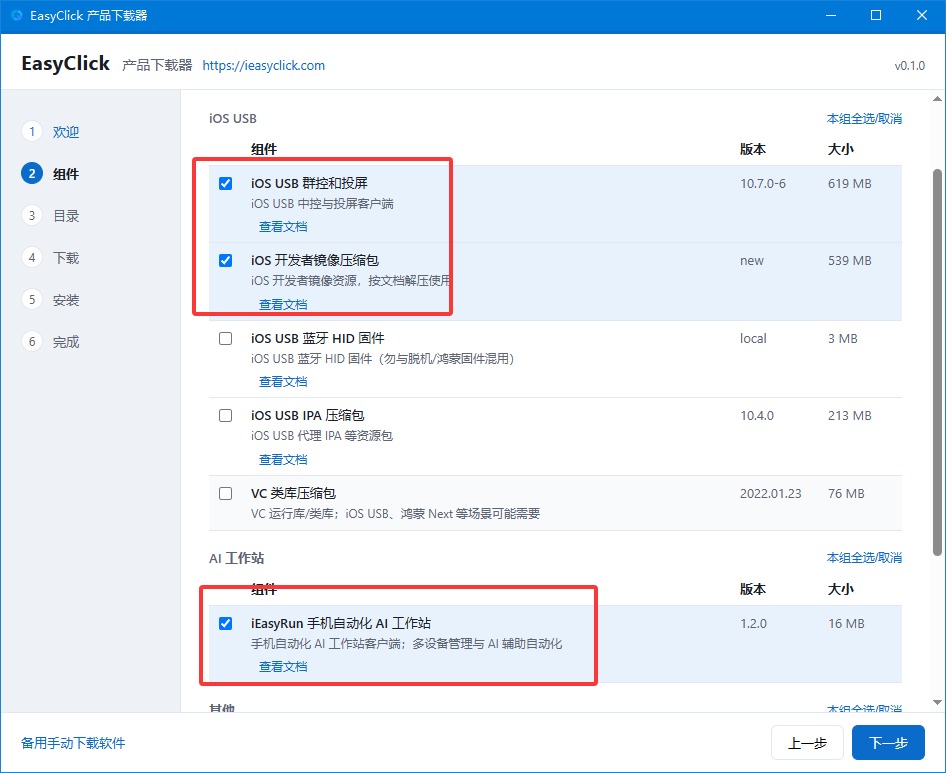Open 查看文档 under iOS USB 群控和投屏
This screenshot has height=773, width=946.
(283, 227)
